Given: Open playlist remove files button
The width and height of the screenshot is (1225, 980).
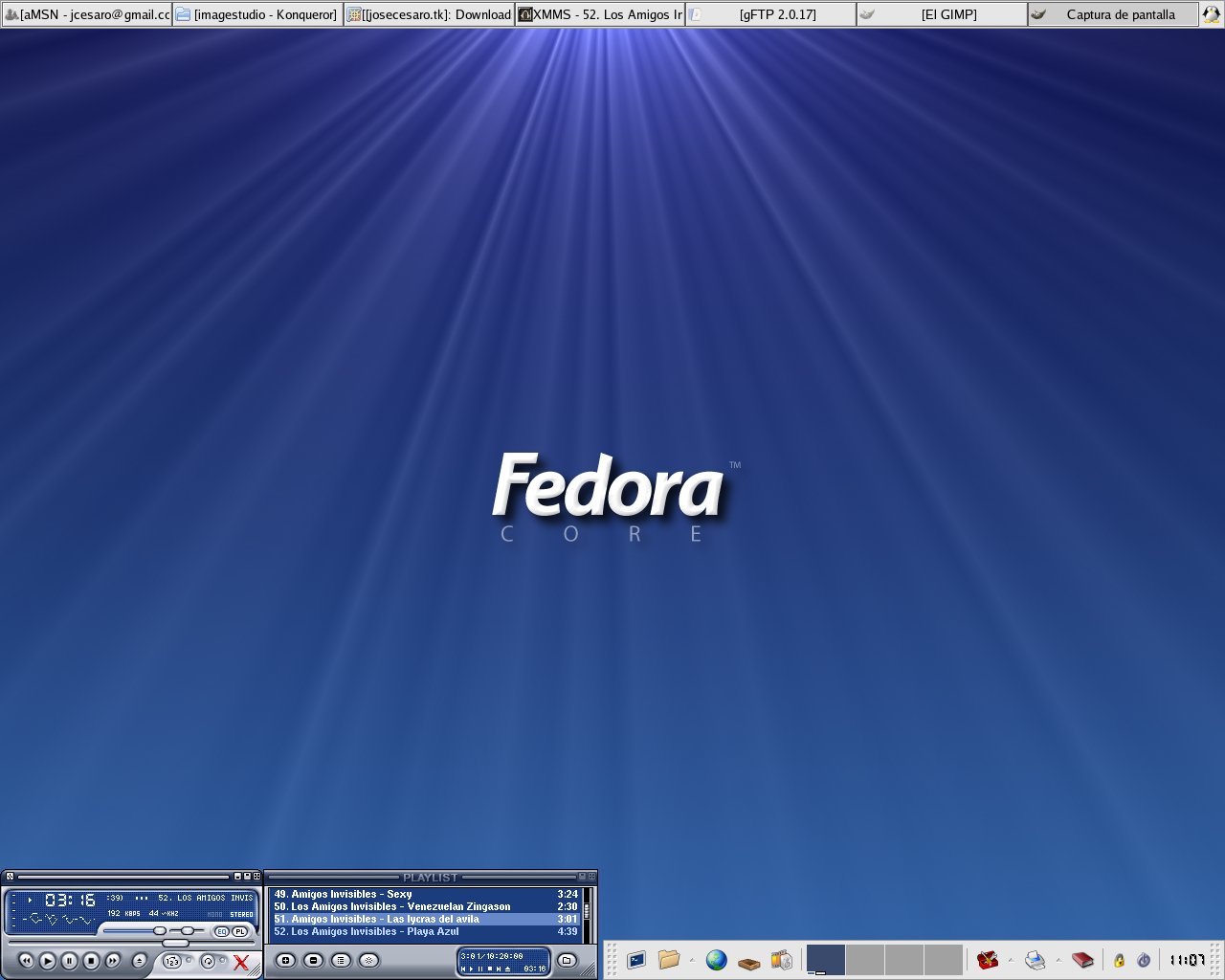Looking at the screenshot, I should point(313,960).
